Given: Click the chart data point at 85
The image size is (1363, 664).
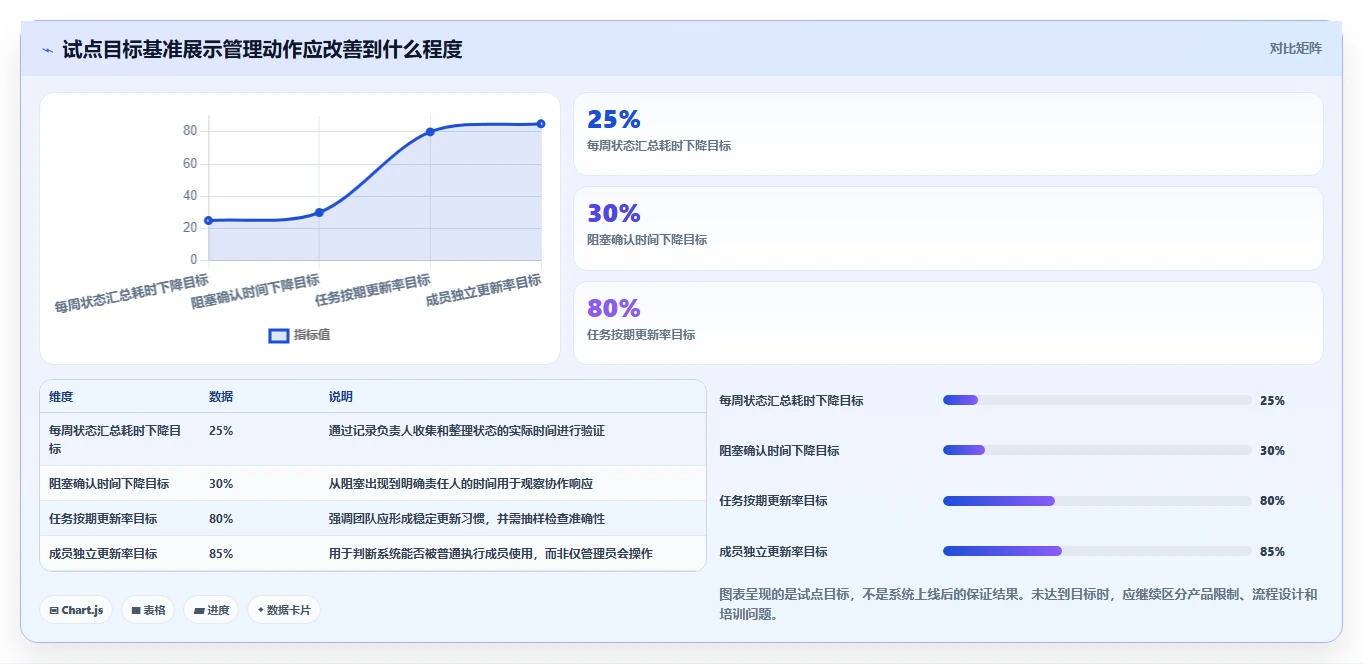Looking at the screenshot, I should 541,124.
